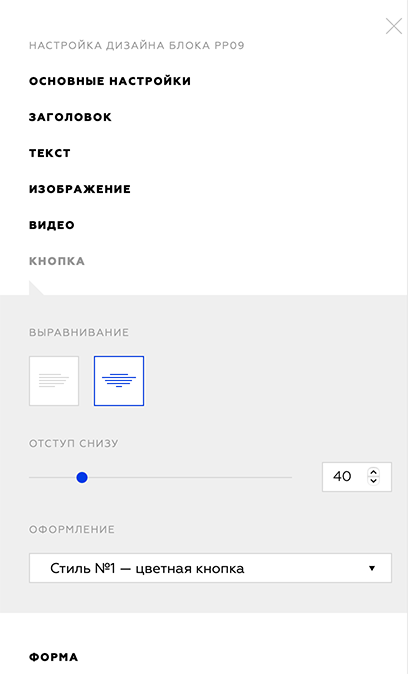This screenshot has width=408, height=674.
Task: Click the dropdown arrow in the Оформление selector
Action: point(372,568)
